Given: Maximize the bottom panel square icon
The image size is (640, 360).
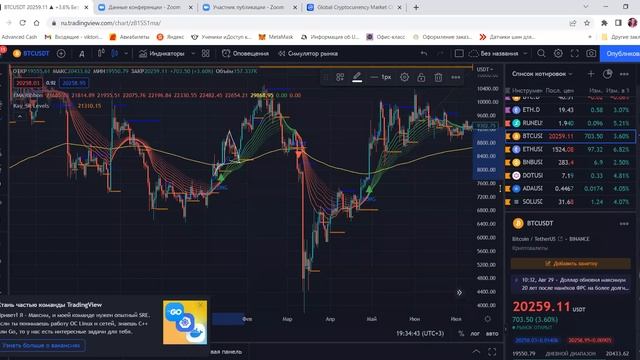Looking at the screenshot, I should click(x=492, y=351).
